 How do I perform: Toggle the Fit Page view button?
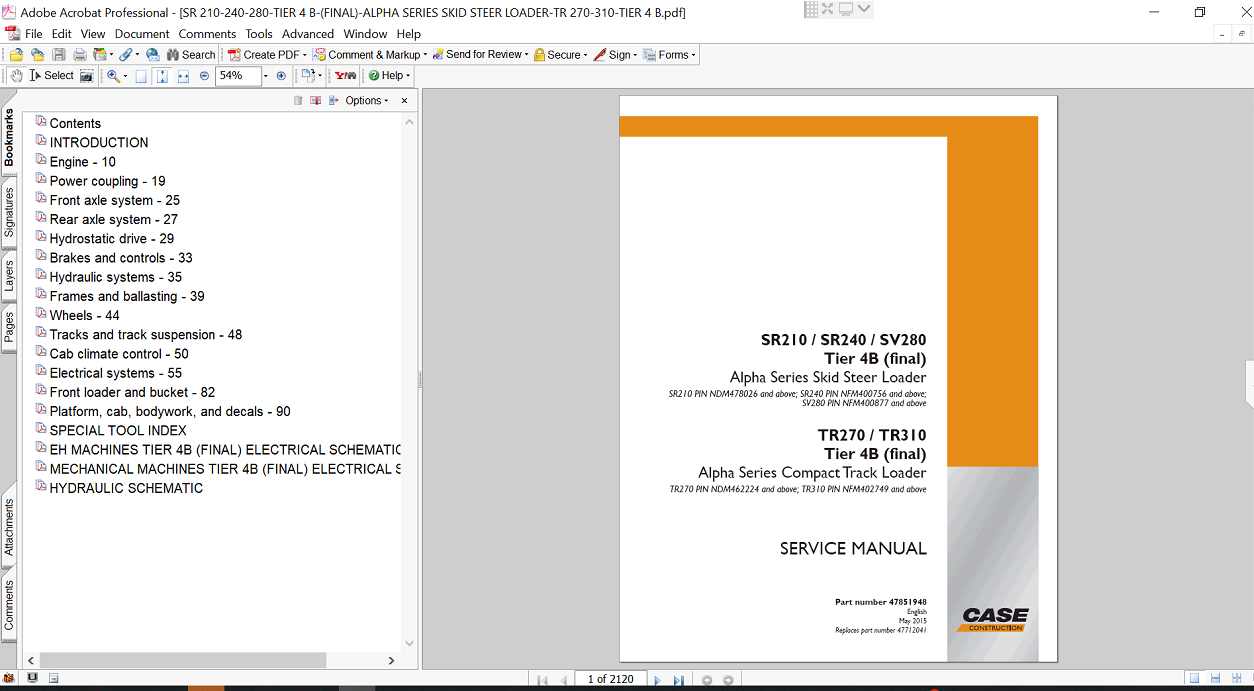click(x=162, y=76)
